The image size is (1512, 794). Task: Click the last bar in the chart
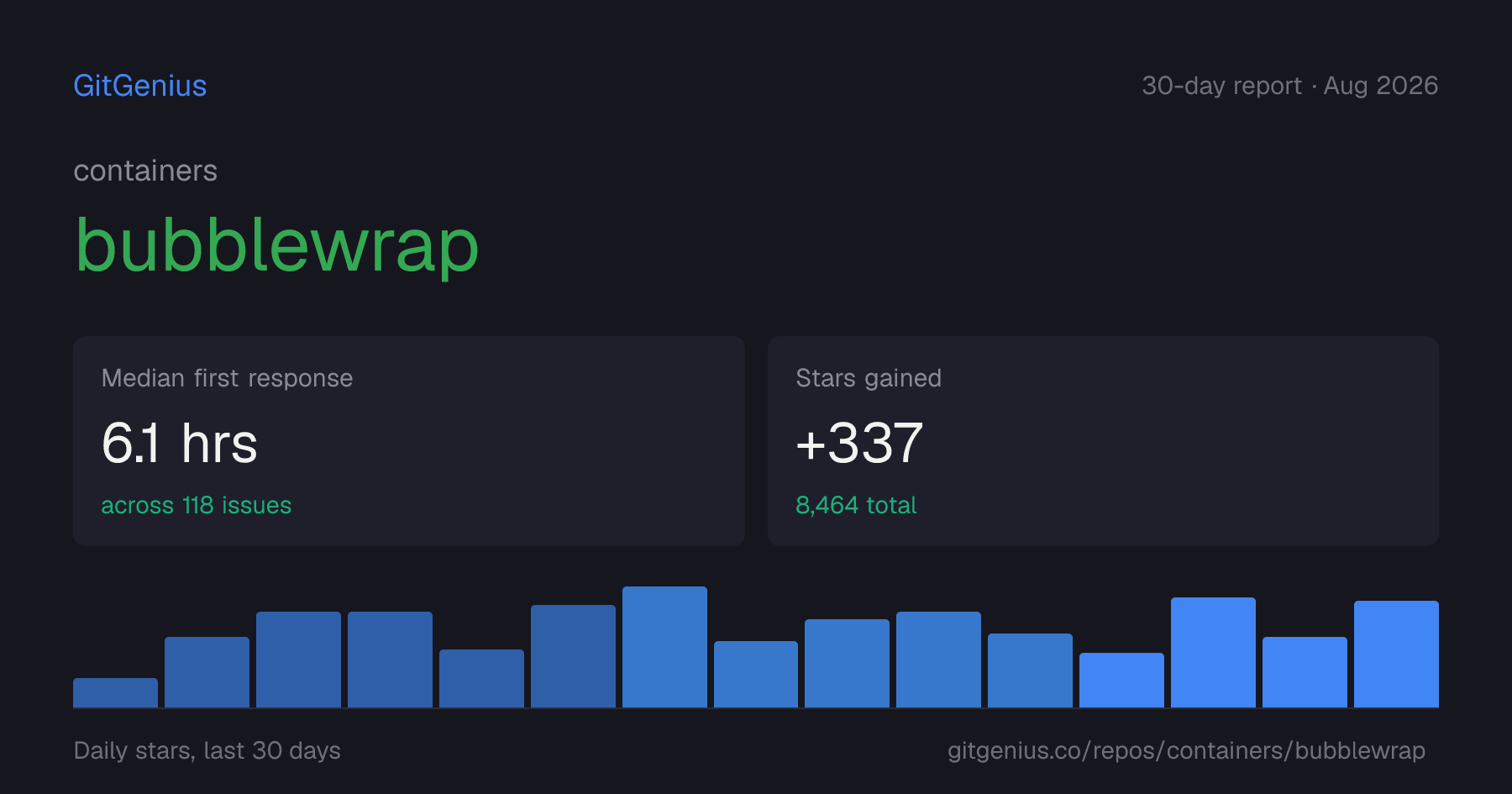(1396, 654)
